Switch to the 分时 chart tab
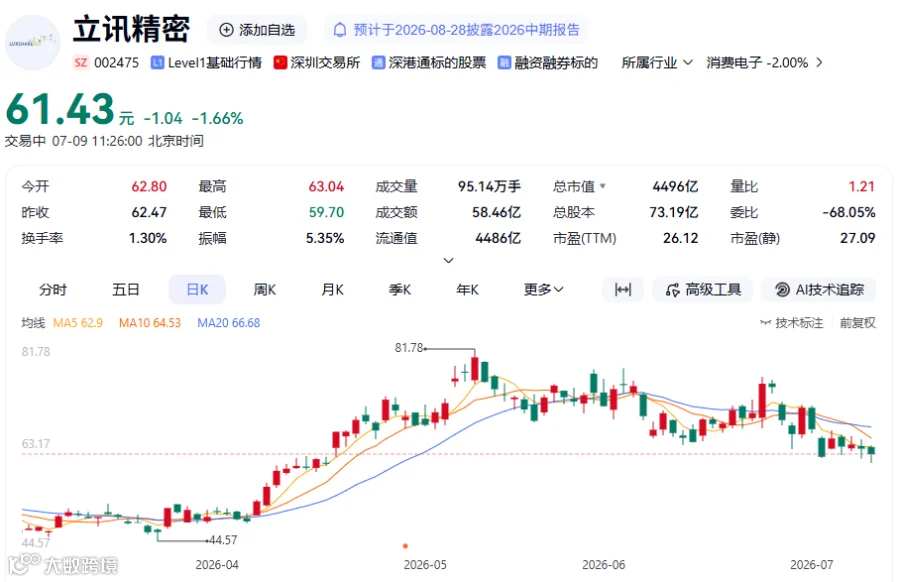 coord(53,290)
